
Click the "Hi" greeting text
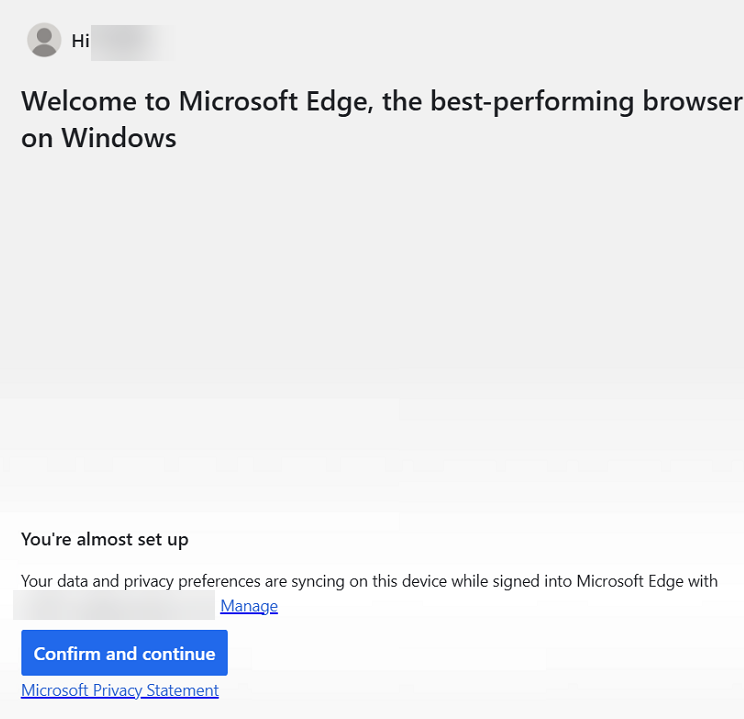pos(80,41)
